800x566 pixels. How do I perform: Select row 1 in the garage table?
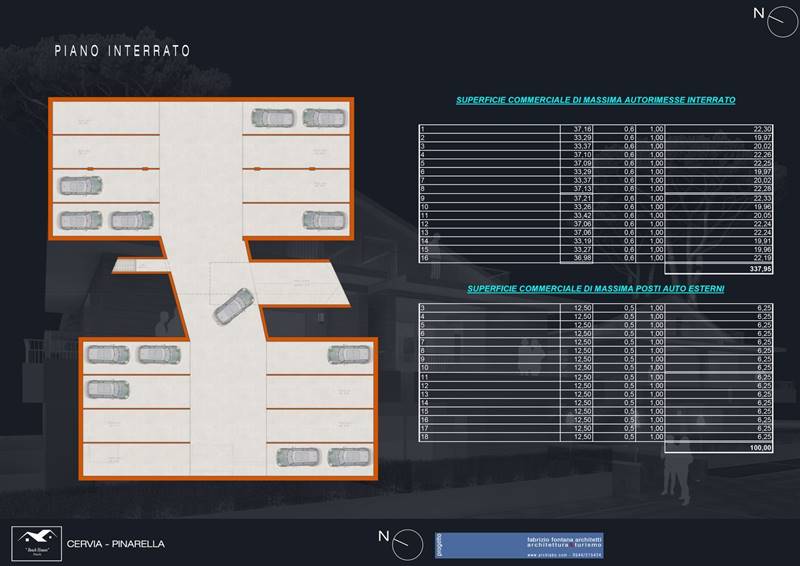coord(595,129)
